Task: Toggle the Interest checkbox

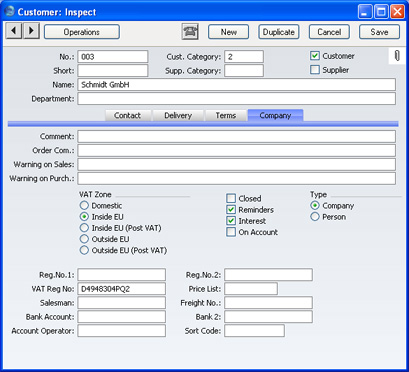Action: click(x=231, y=221)
